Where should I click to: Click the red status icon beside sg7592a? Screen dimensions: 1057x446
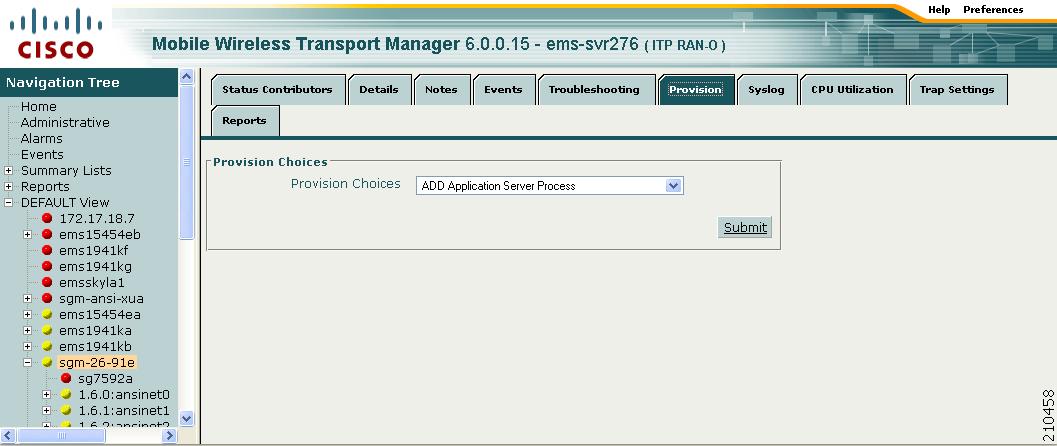click(x=66, y=379)
